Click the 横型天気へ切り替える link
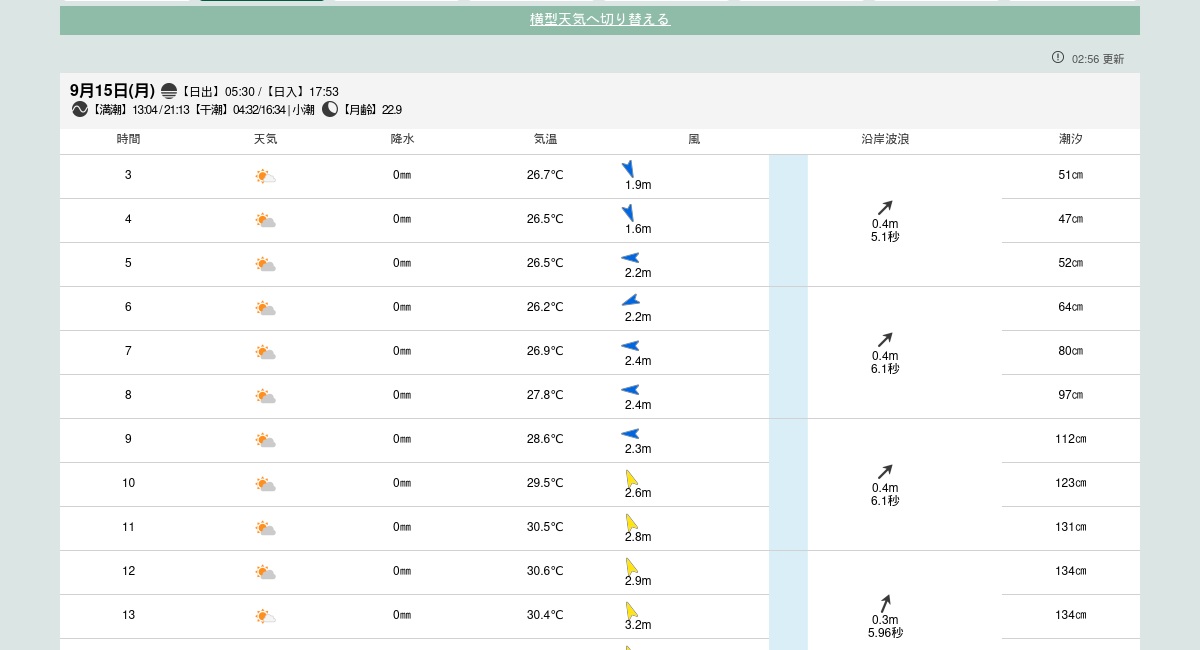Screen dimensions: 1200x650 [599, 20]
